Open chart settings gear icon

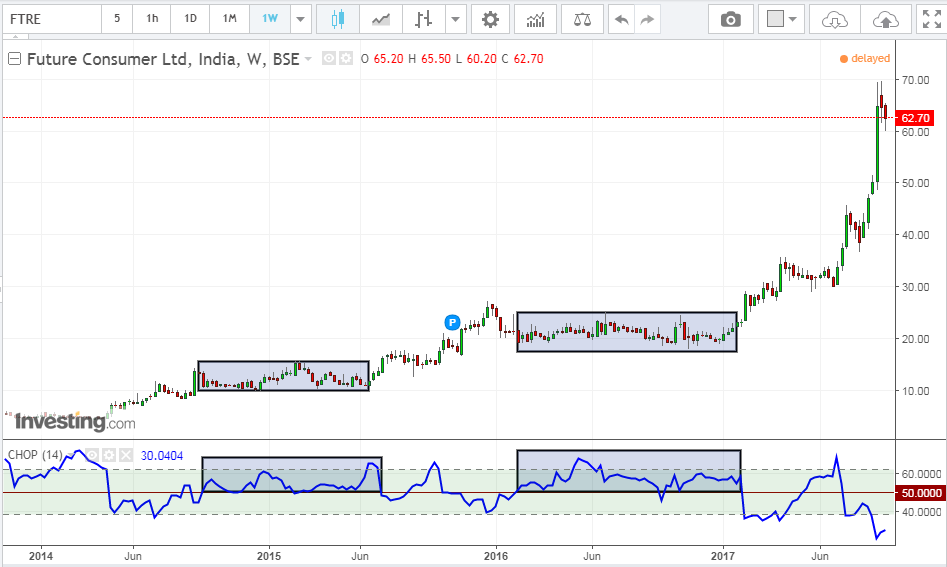490,19
